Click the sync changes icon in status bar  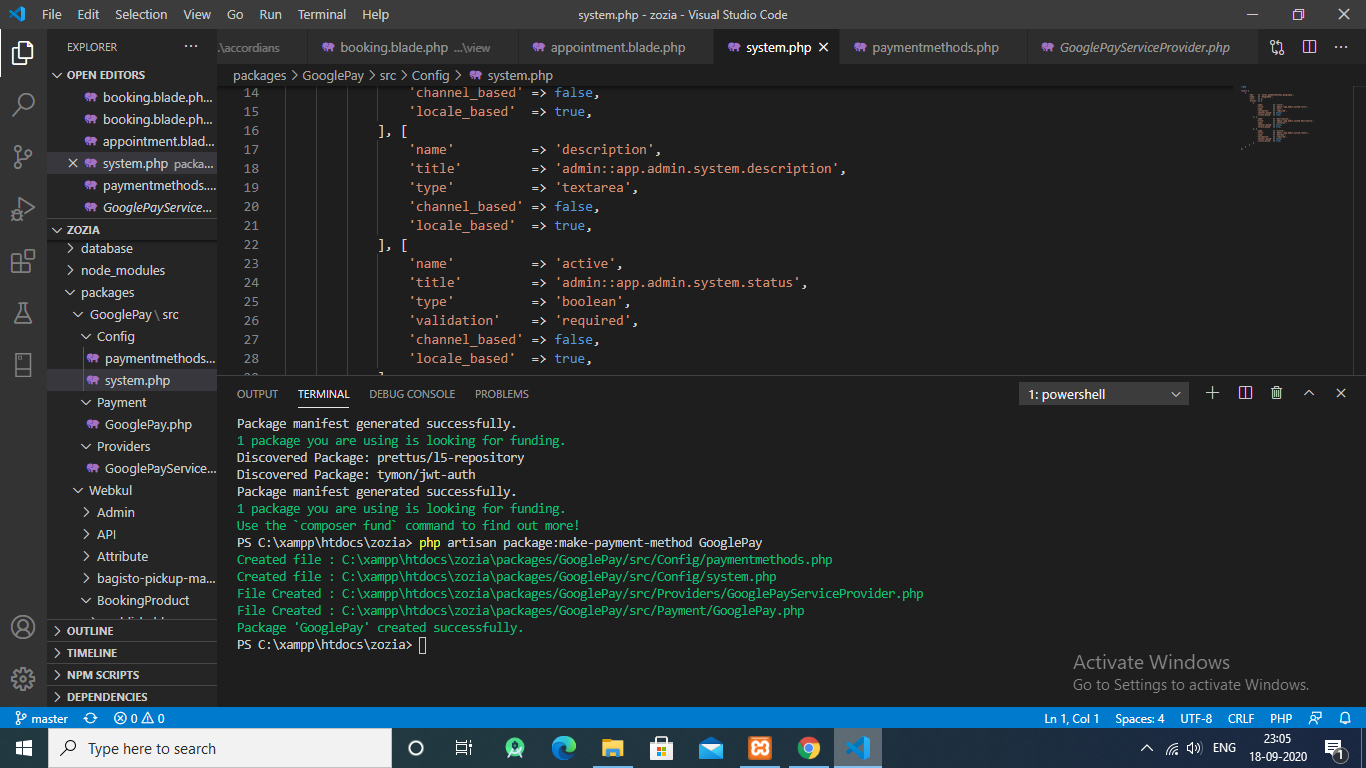91,718
